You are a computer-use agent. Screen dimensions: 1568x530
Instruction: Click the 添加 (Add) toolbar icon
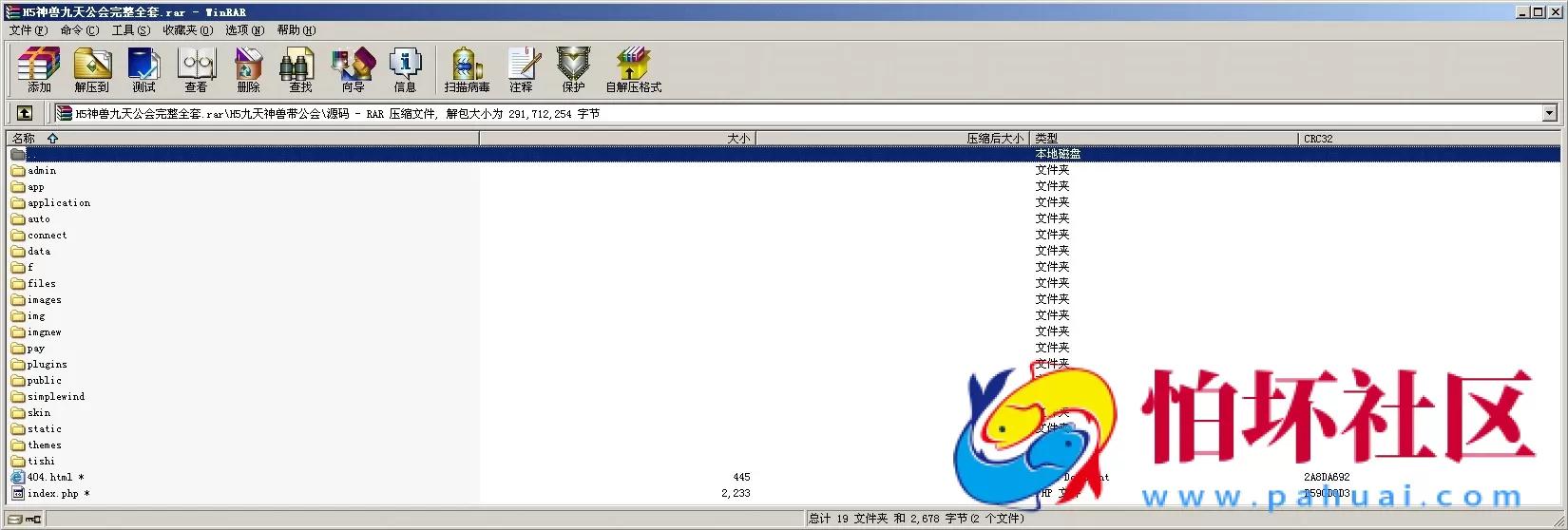(39, 68)
